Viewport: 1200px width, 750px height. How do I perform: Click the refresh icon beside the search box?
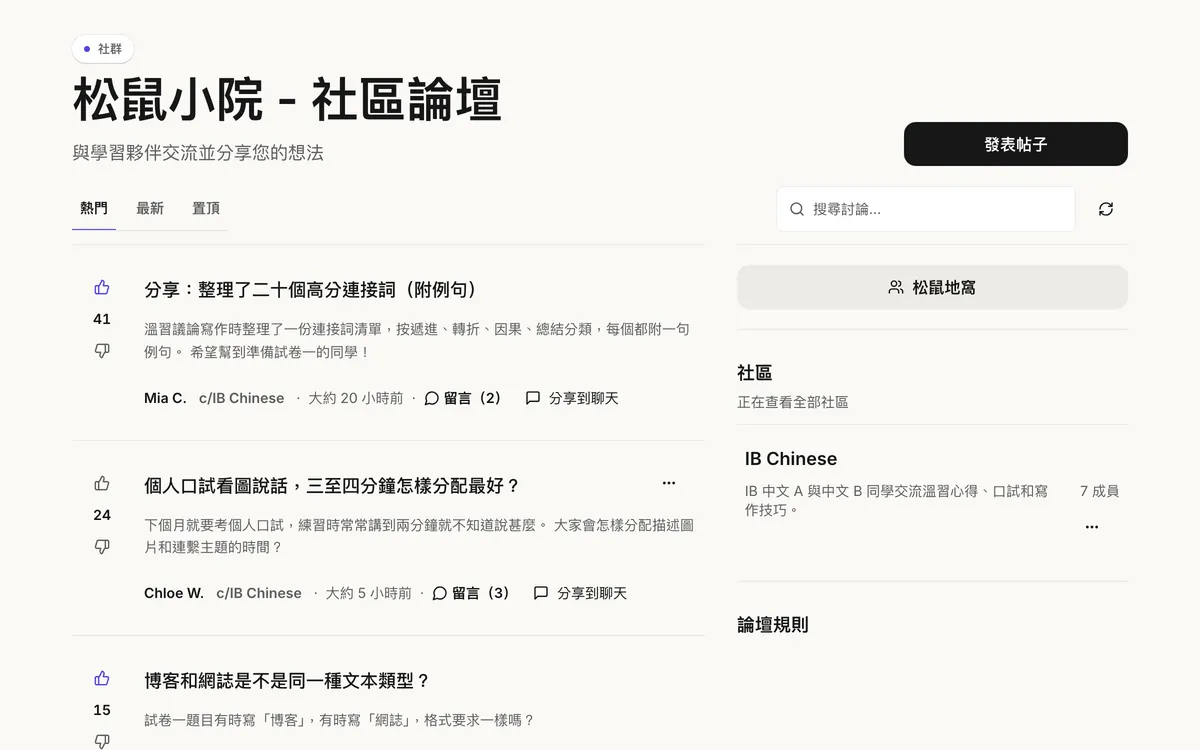coord(1106,209)
